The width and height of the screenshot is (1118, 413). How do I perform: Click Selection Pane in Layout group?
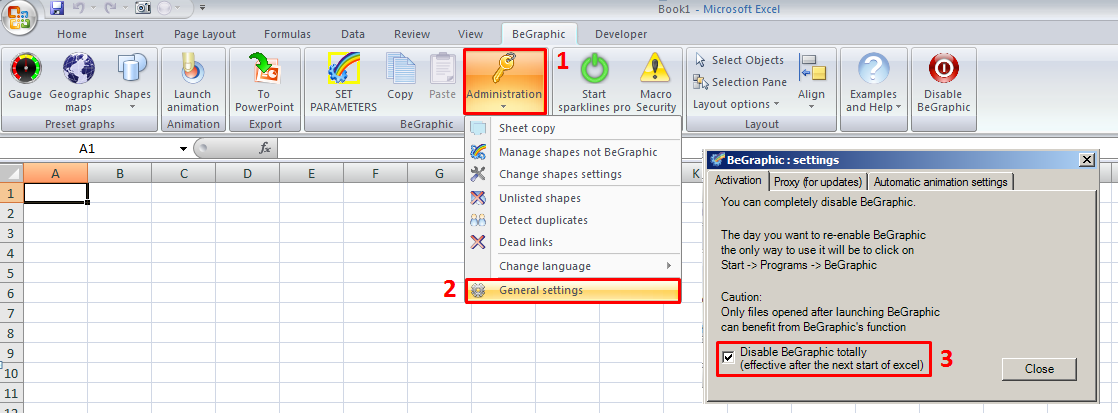click(748, 82)
